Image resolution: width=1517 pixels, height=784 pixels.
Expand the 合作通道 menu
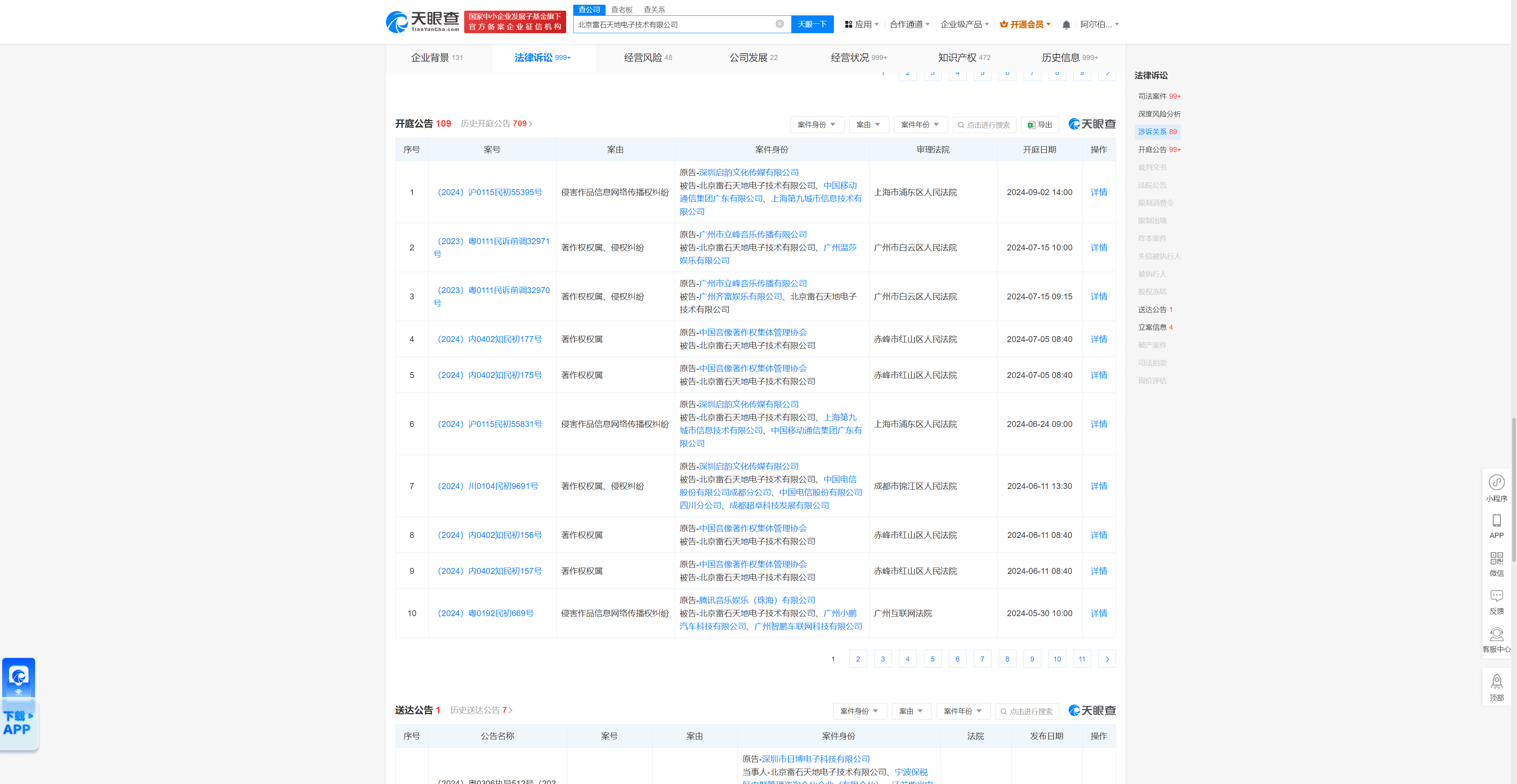[x=909, y=24]
